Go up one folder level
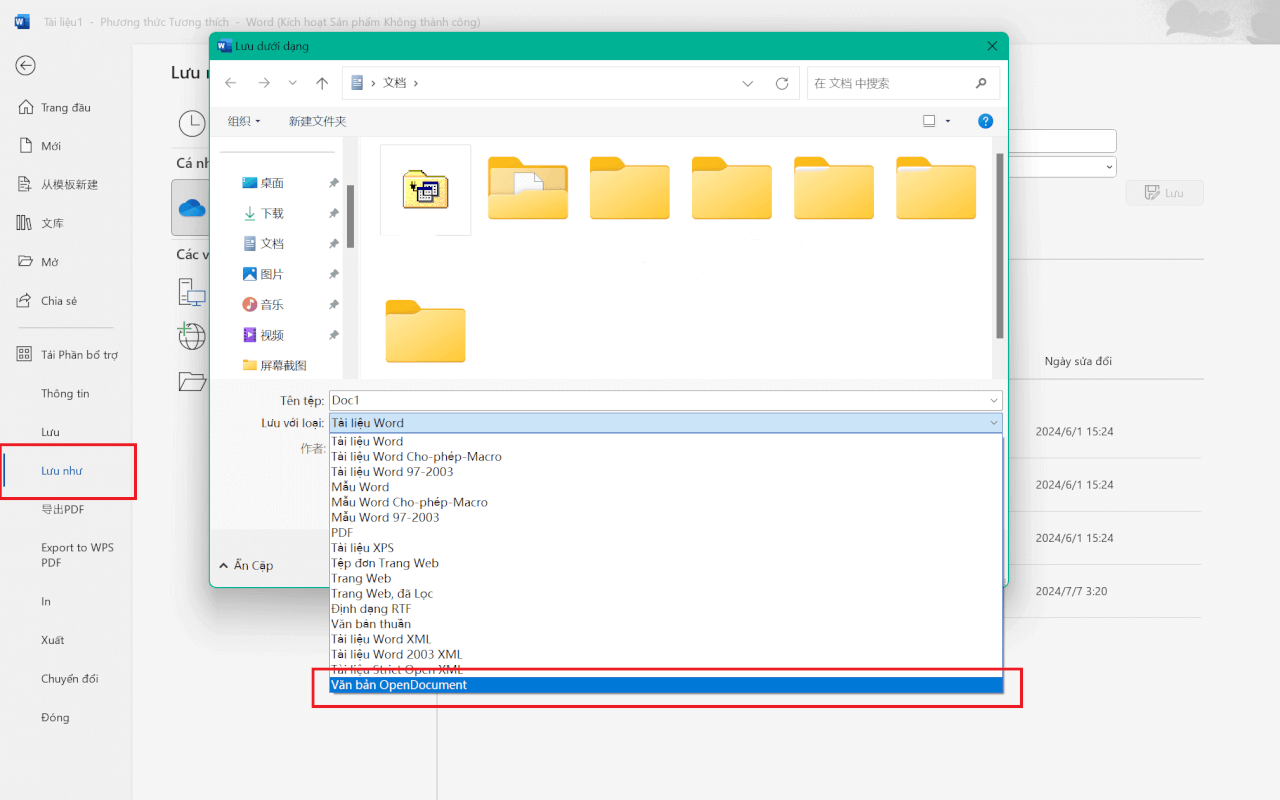This screenshot has width=1280, height=800. tap(322, 83)
